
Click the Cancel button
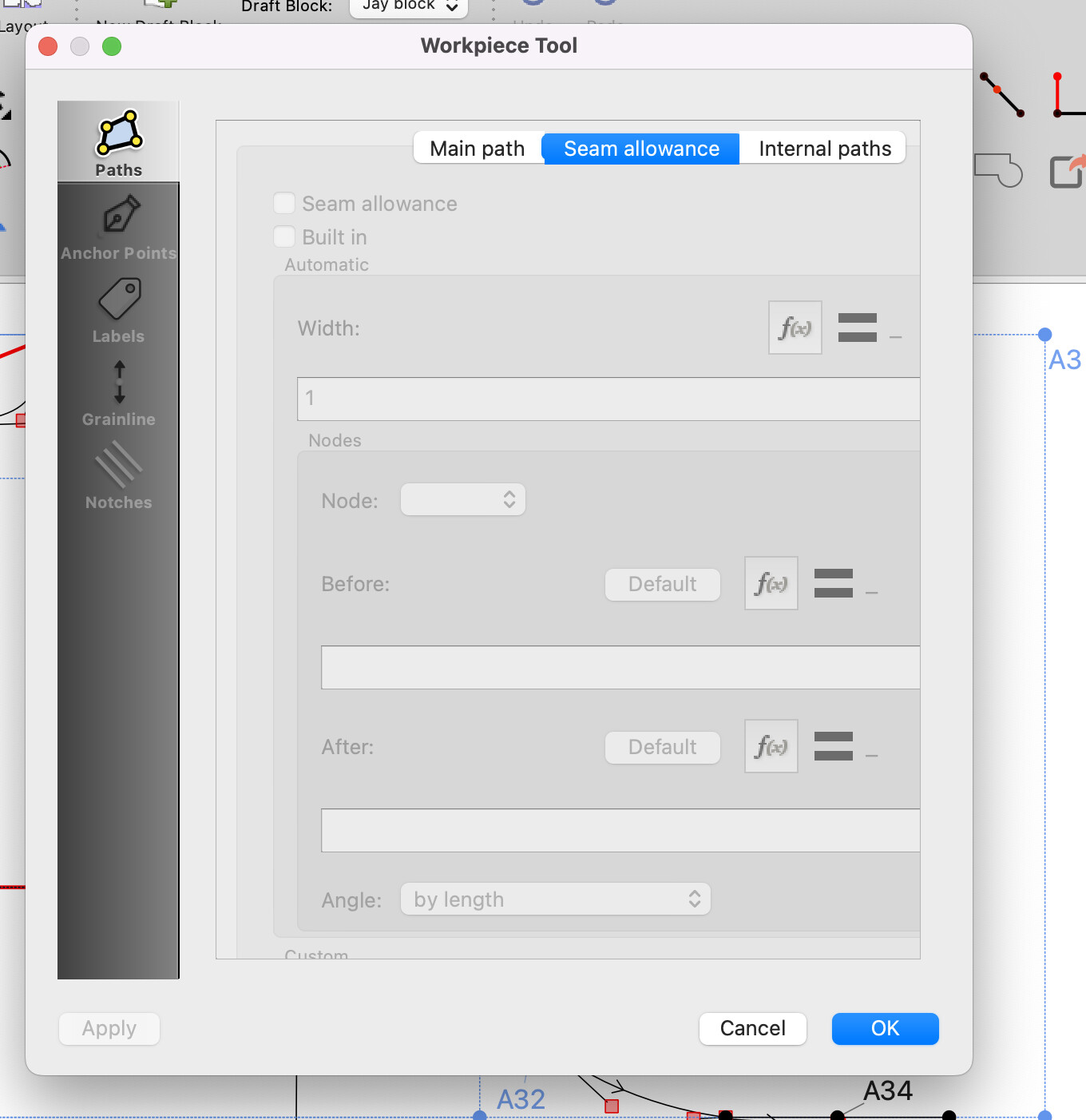(752, 1028)
